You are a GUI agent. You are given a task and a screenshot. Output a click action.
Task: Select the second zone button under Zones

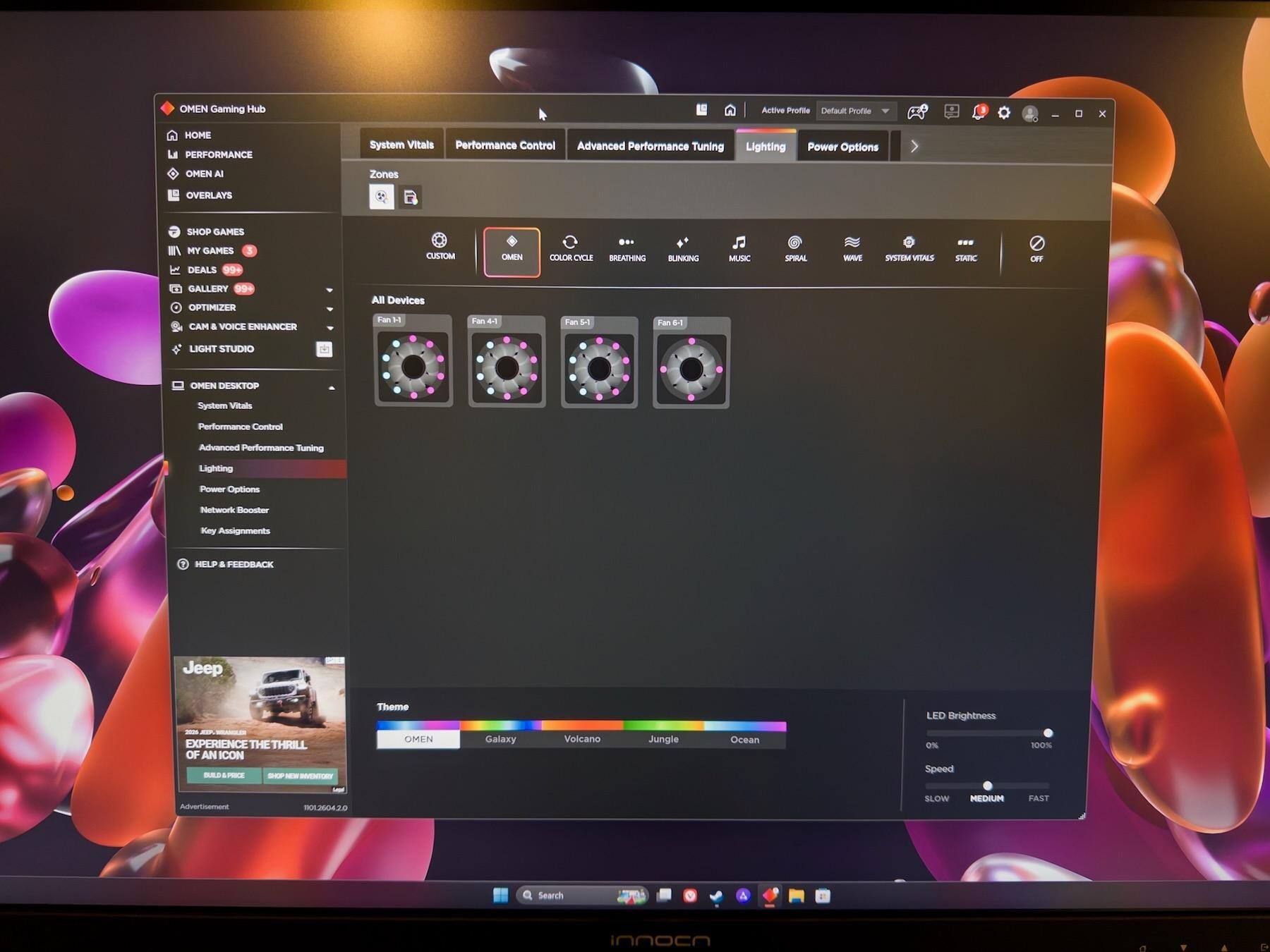tap(411, 197)
